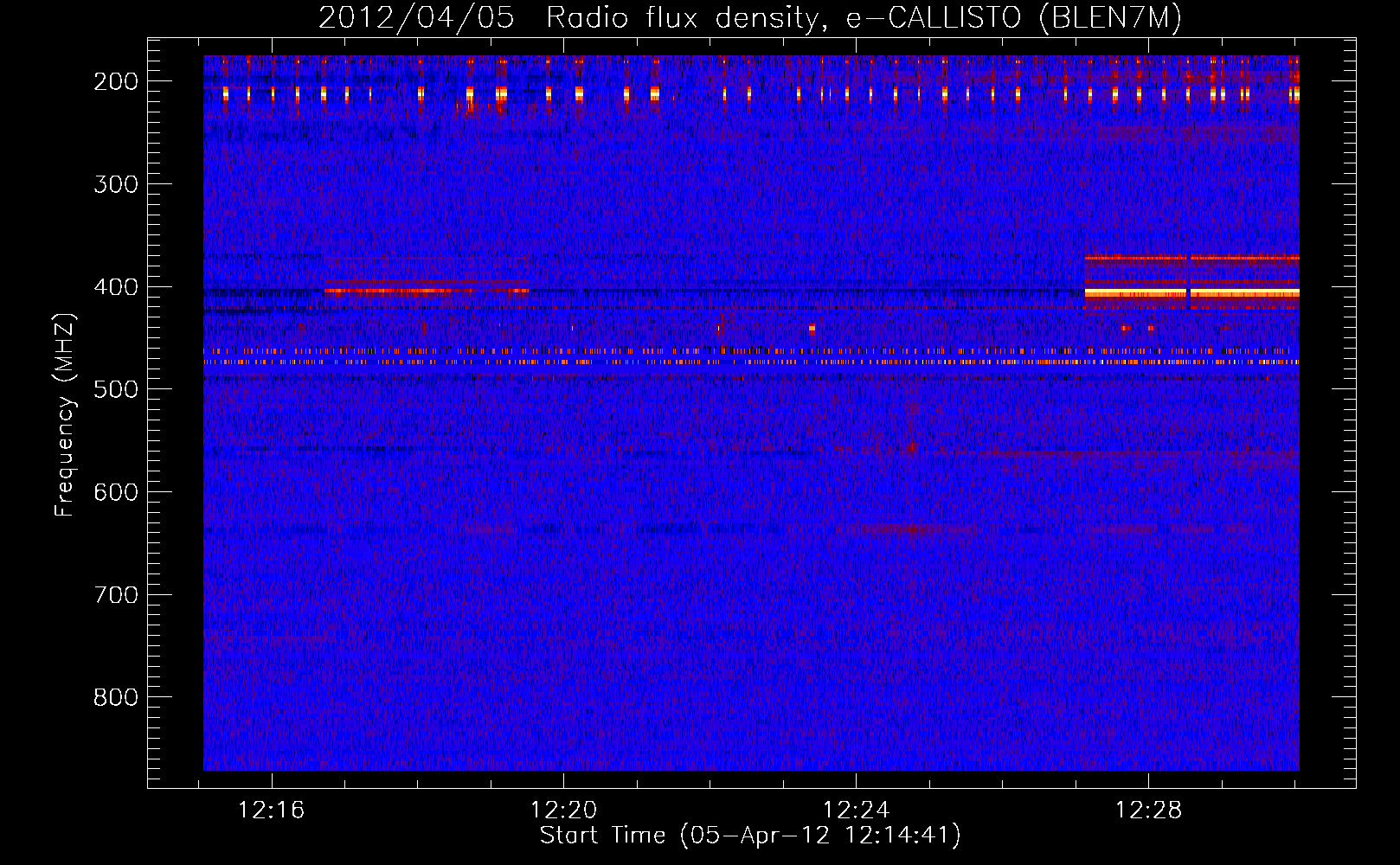
Task: Click the 200 frequency tick label
Action: [116, 81]
